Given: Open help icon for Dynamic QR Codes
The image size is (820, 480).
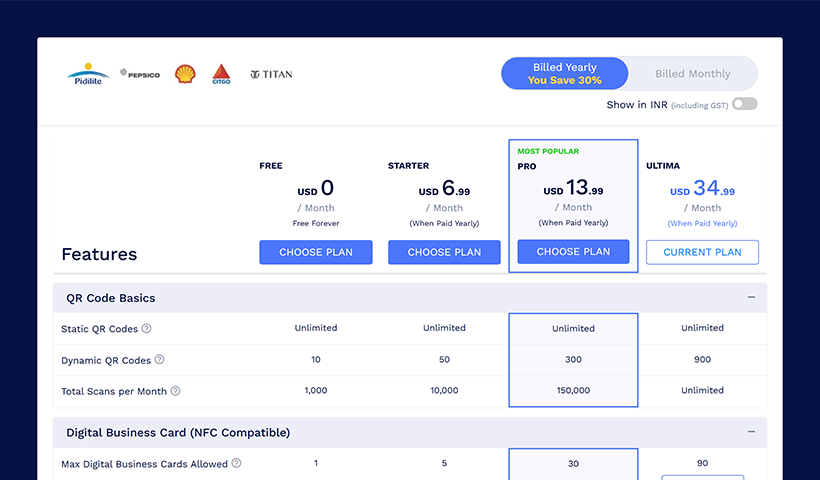Looking at the screenshot, I should (x=160, y=360).
